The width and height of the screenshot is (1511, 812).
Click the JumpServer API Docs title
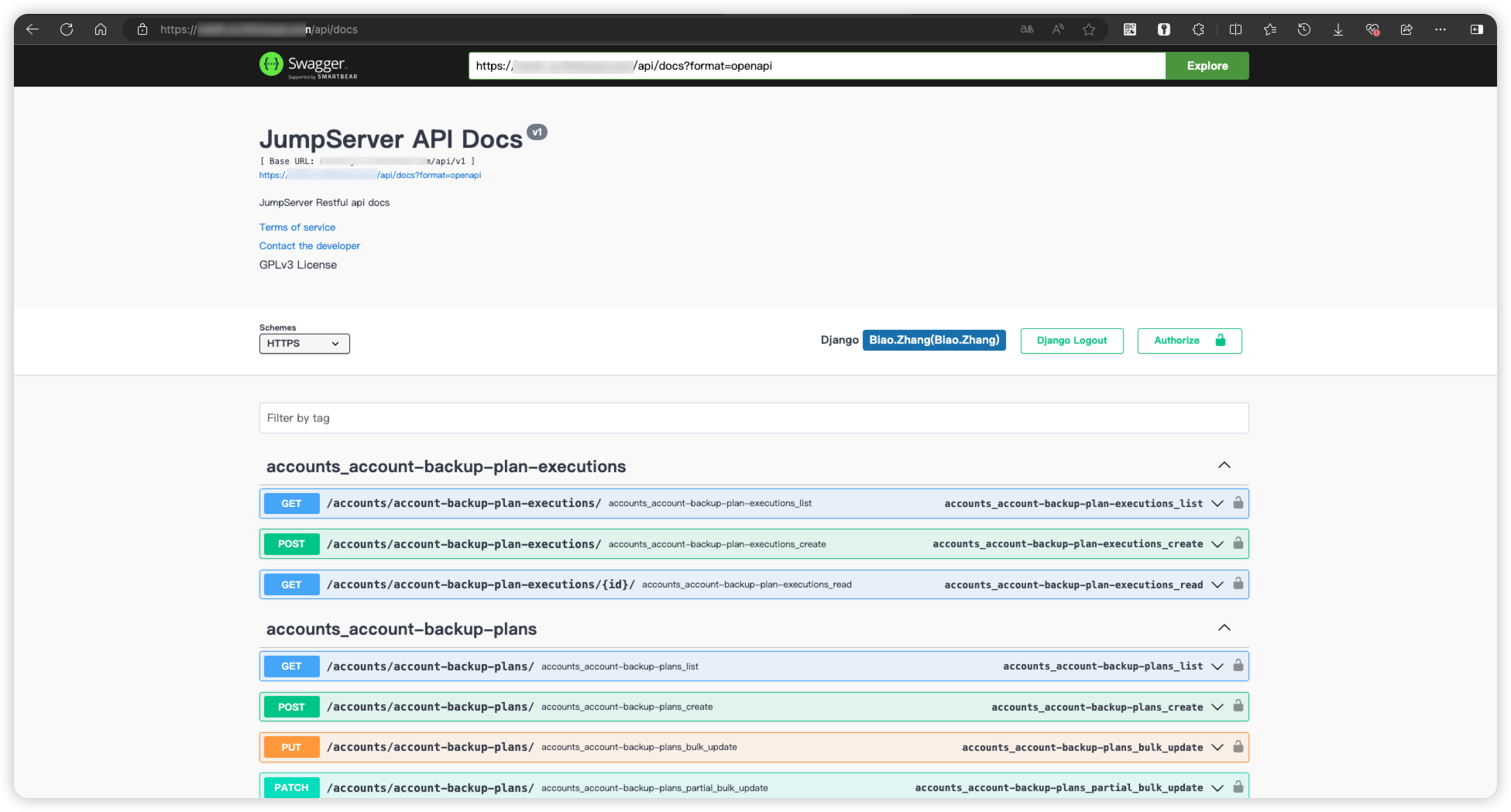click(x=391, y=139)
